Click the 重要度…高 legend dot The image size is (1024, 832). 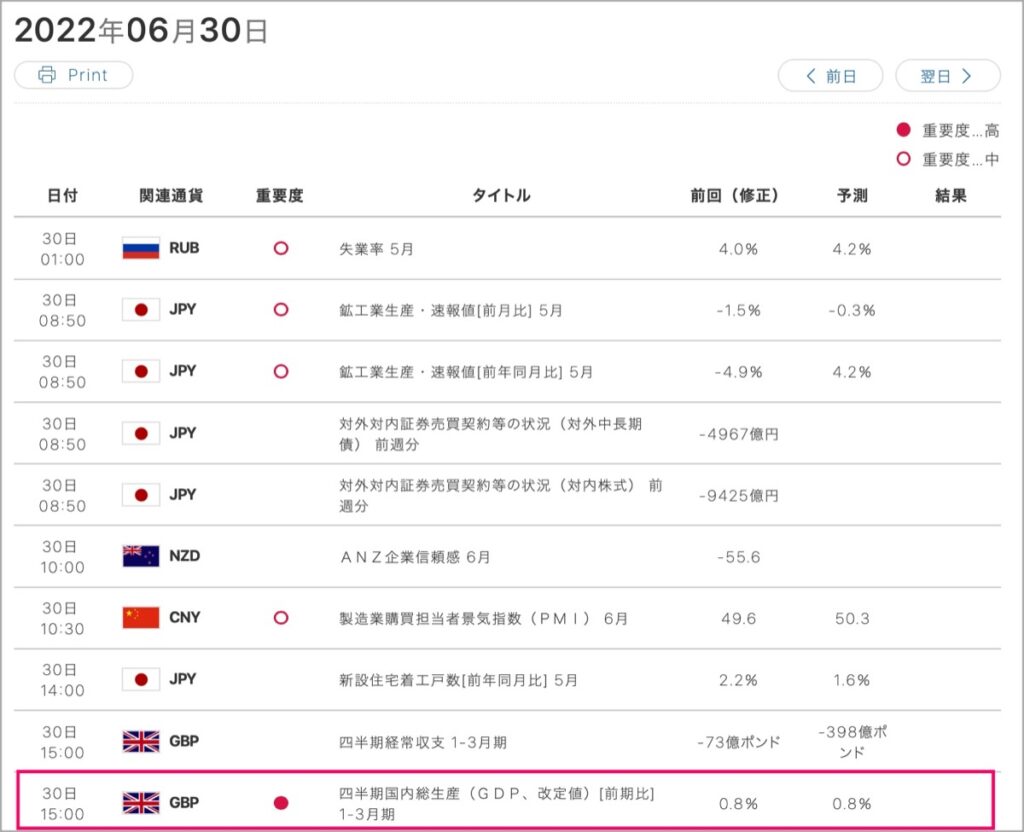click(x=903, y=130)
